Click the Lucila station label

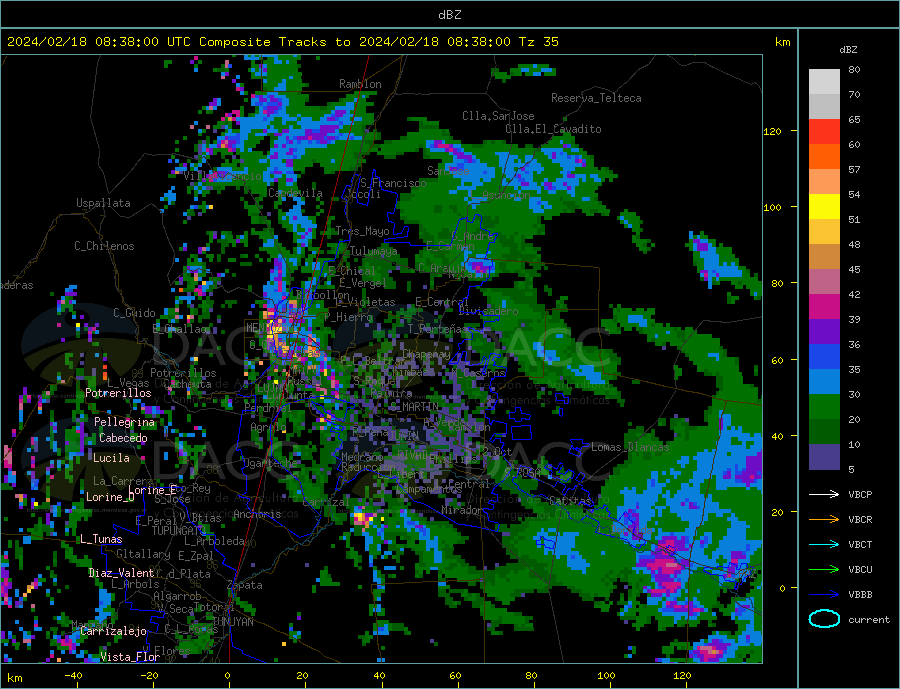pyautogui.click(x=111, y=458)
